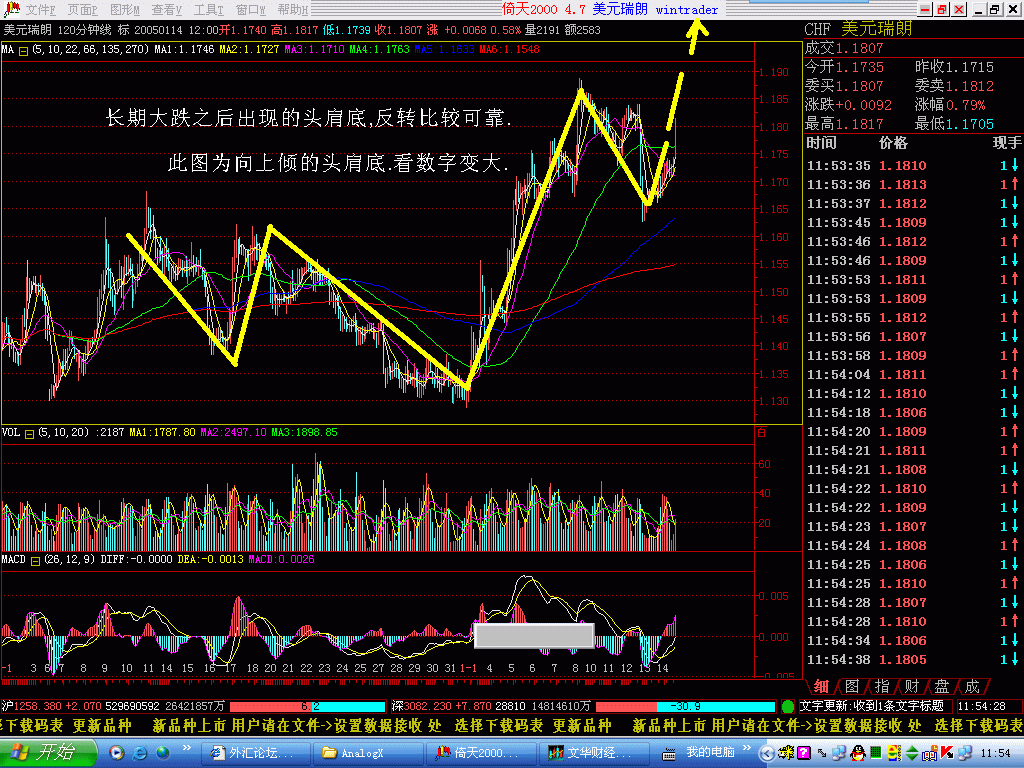
Task: Click the 深 index value 3082.230
Action: (x=428, y=706)
